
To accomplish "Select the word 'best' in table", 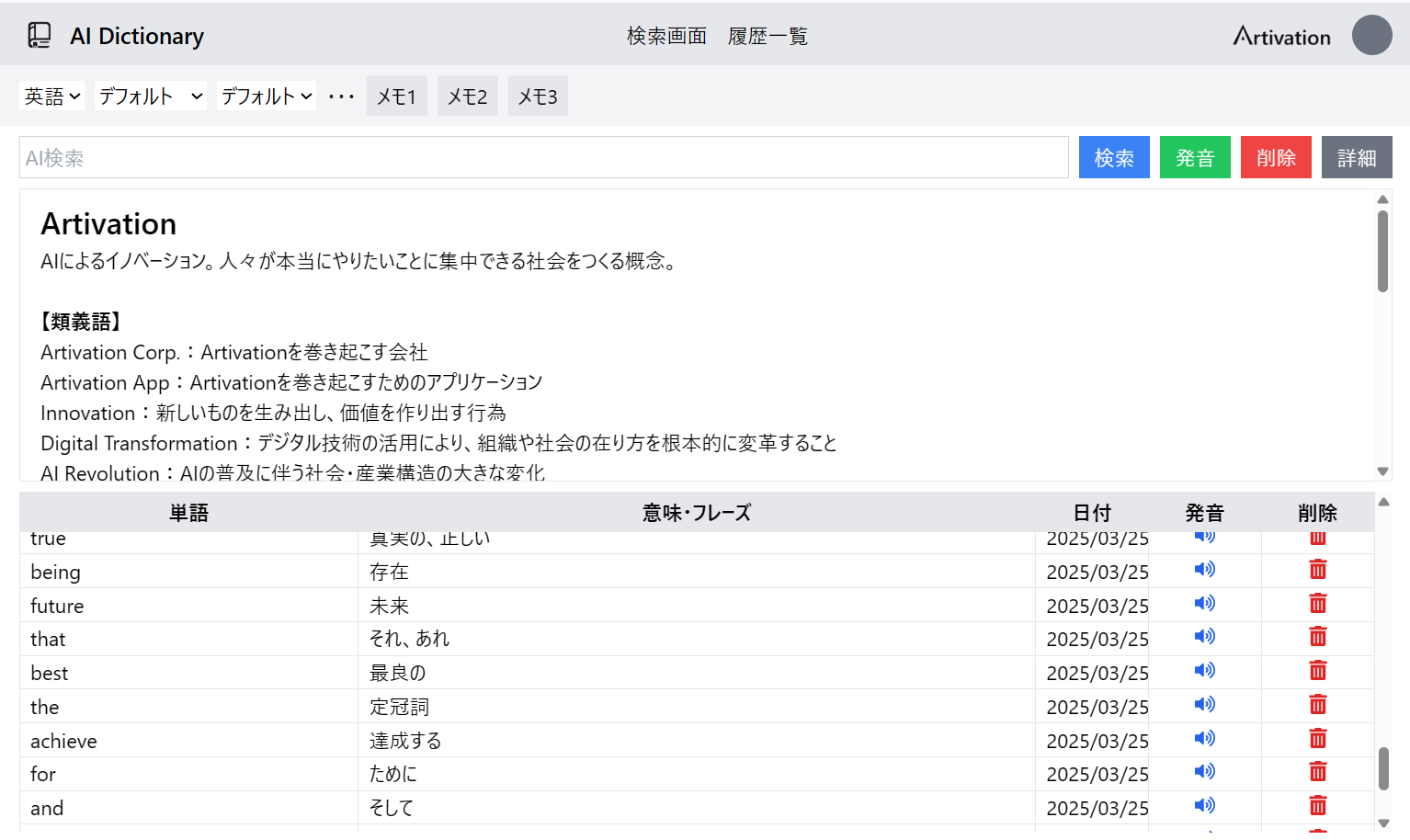I will coord(49,673).
